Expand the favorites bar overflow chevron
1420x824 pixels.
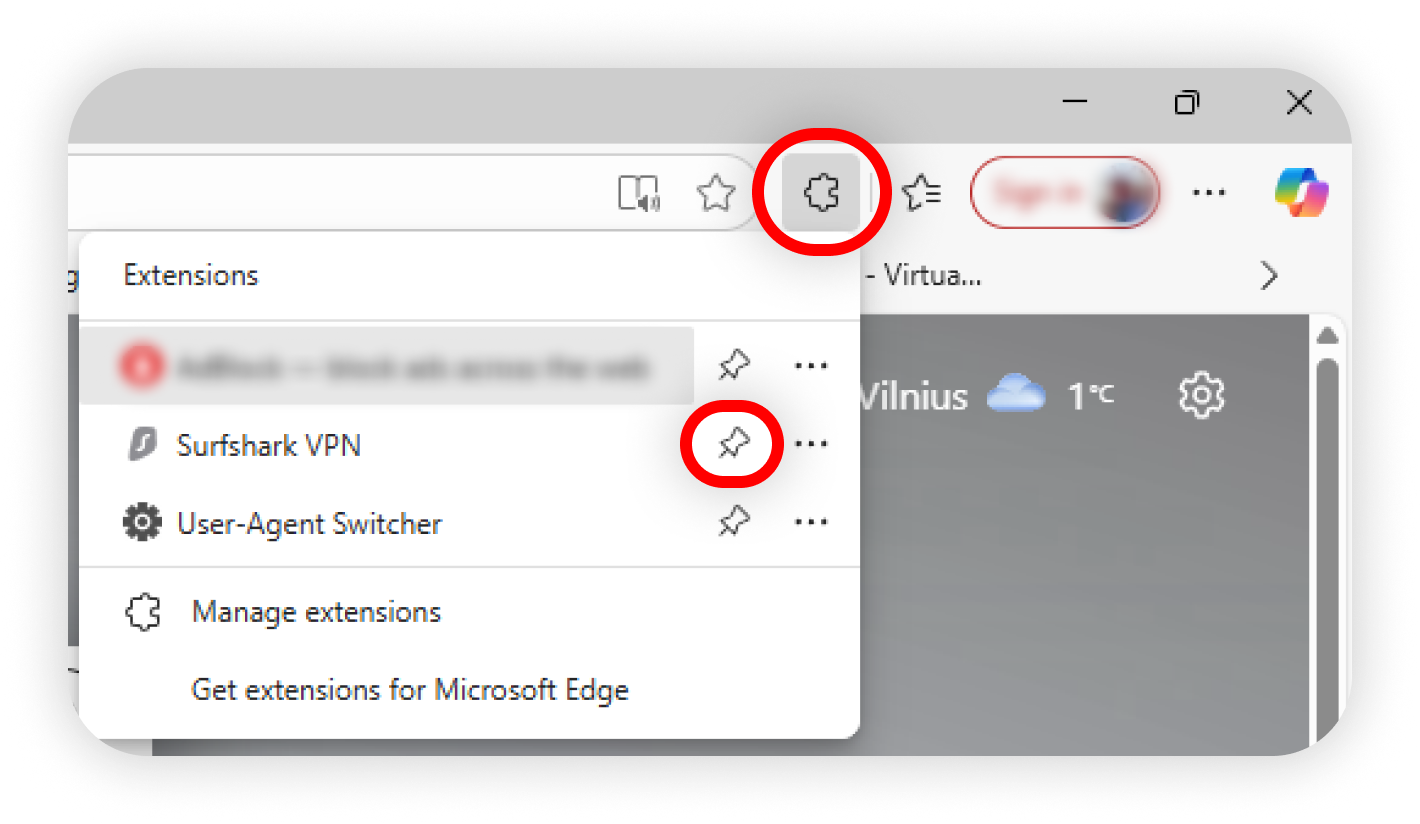pyautogui.click(x=1269, y=275)
